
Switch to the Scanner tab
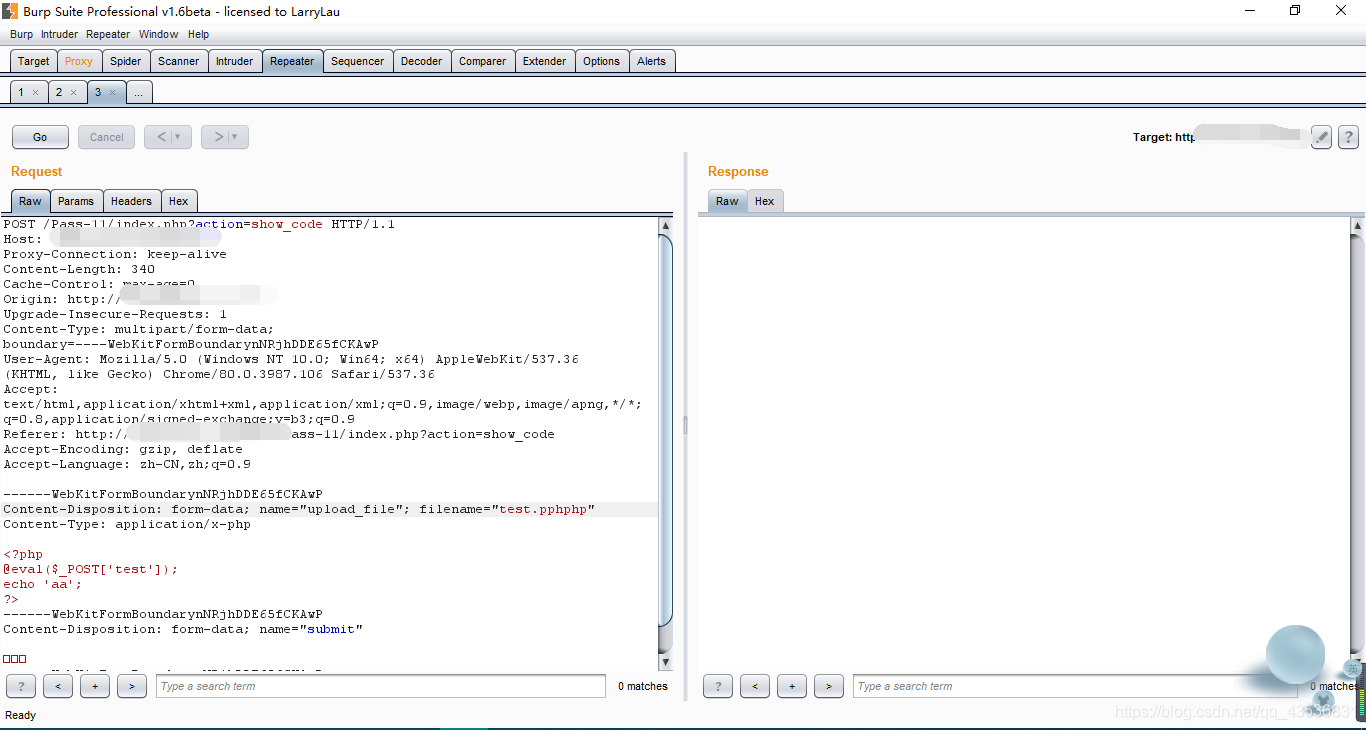click(x=179, y=61)
